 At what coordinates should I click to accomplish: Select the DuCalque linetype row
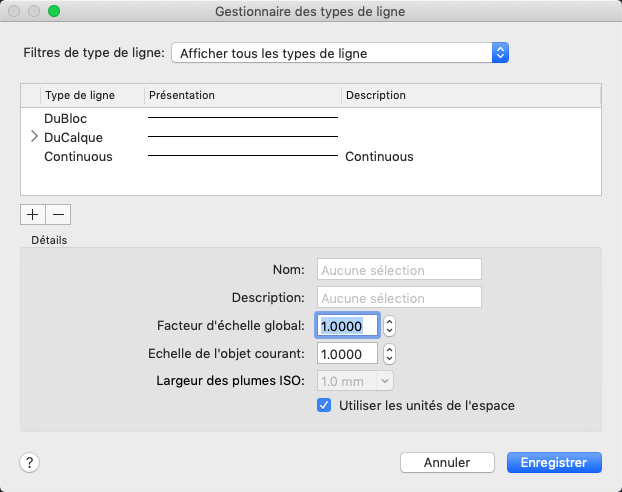click(73, 137)
